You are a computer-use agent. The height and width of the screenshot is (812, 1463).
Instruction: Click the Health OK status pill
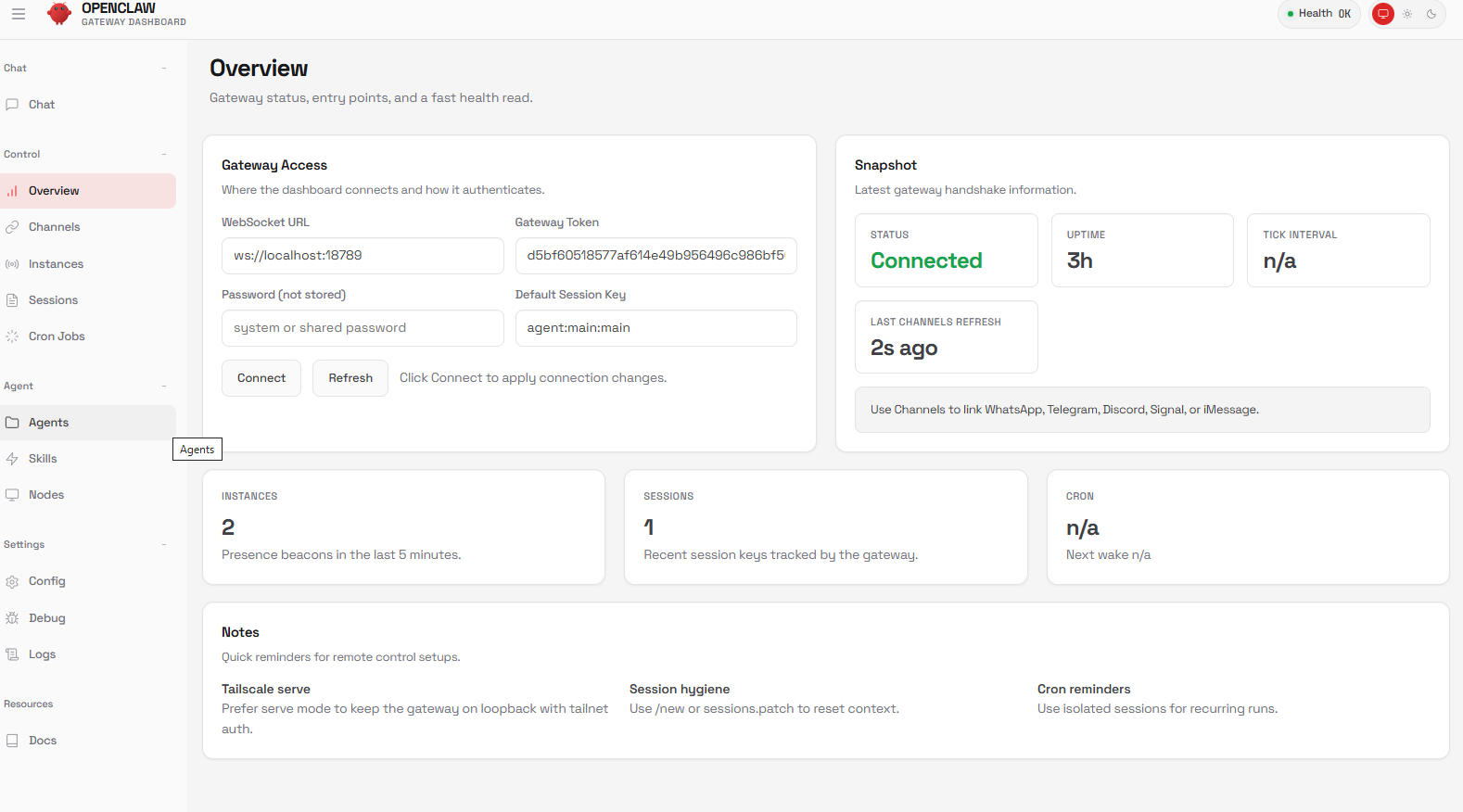[1318, 14]
